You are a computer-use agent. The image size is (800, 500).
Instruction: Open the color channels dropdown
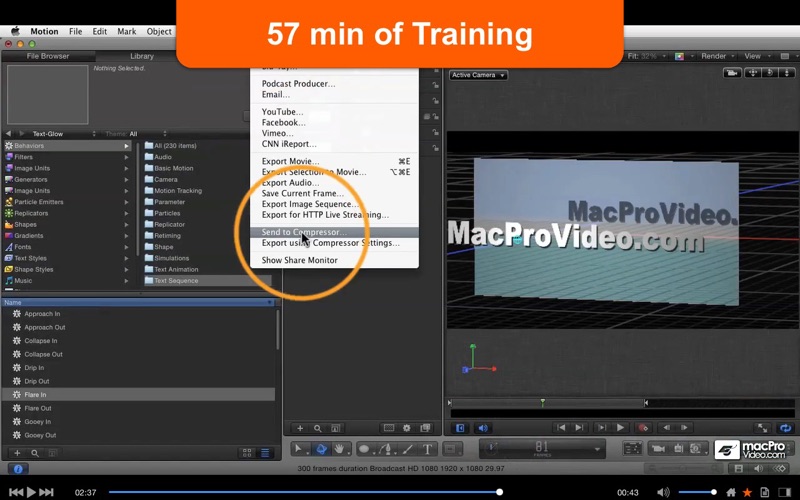(x=684, y=56)
